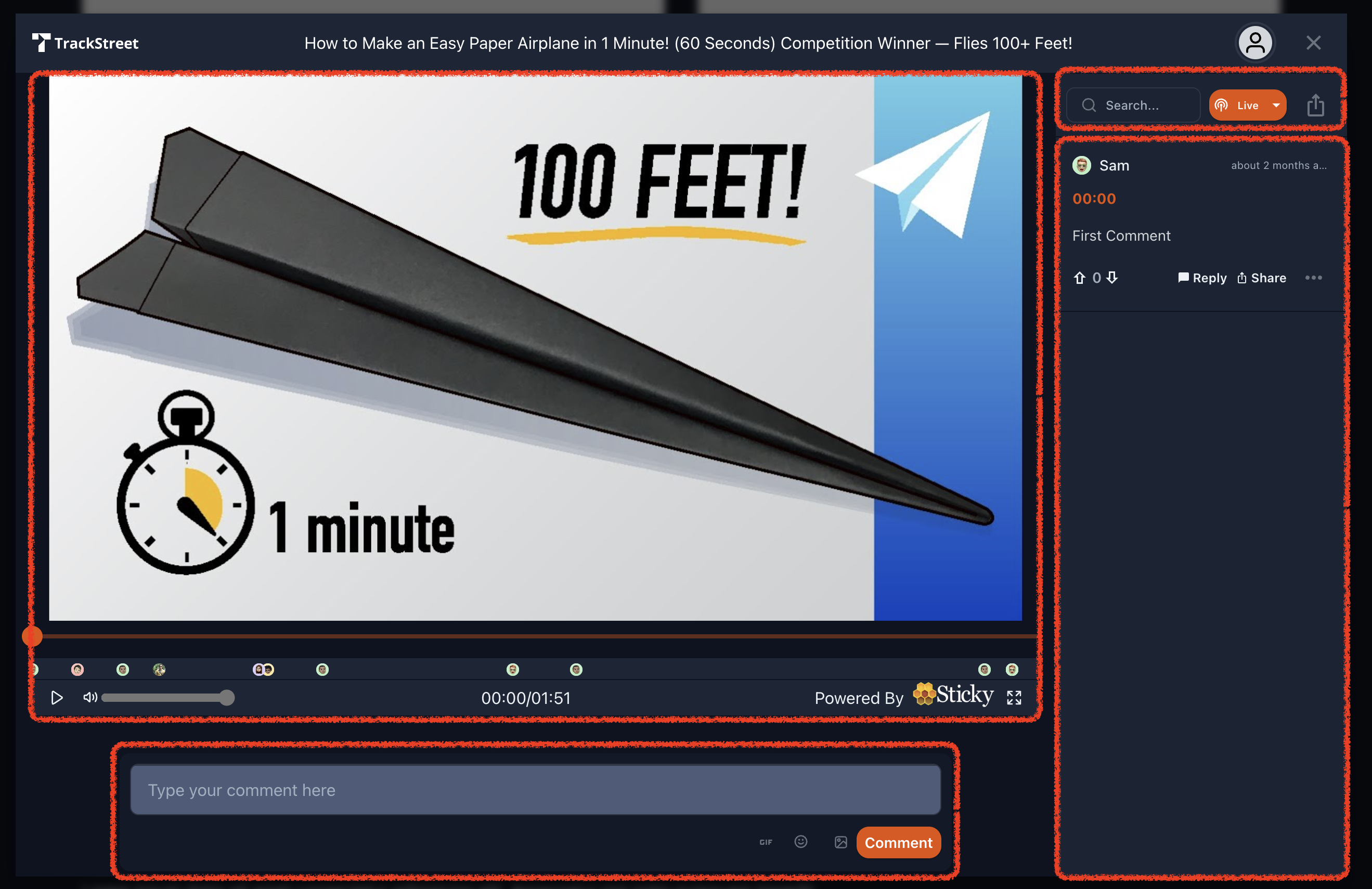The image size is (1372, 889).
Task: Downvote Sam's First Comment
Action: [1112, 278]
